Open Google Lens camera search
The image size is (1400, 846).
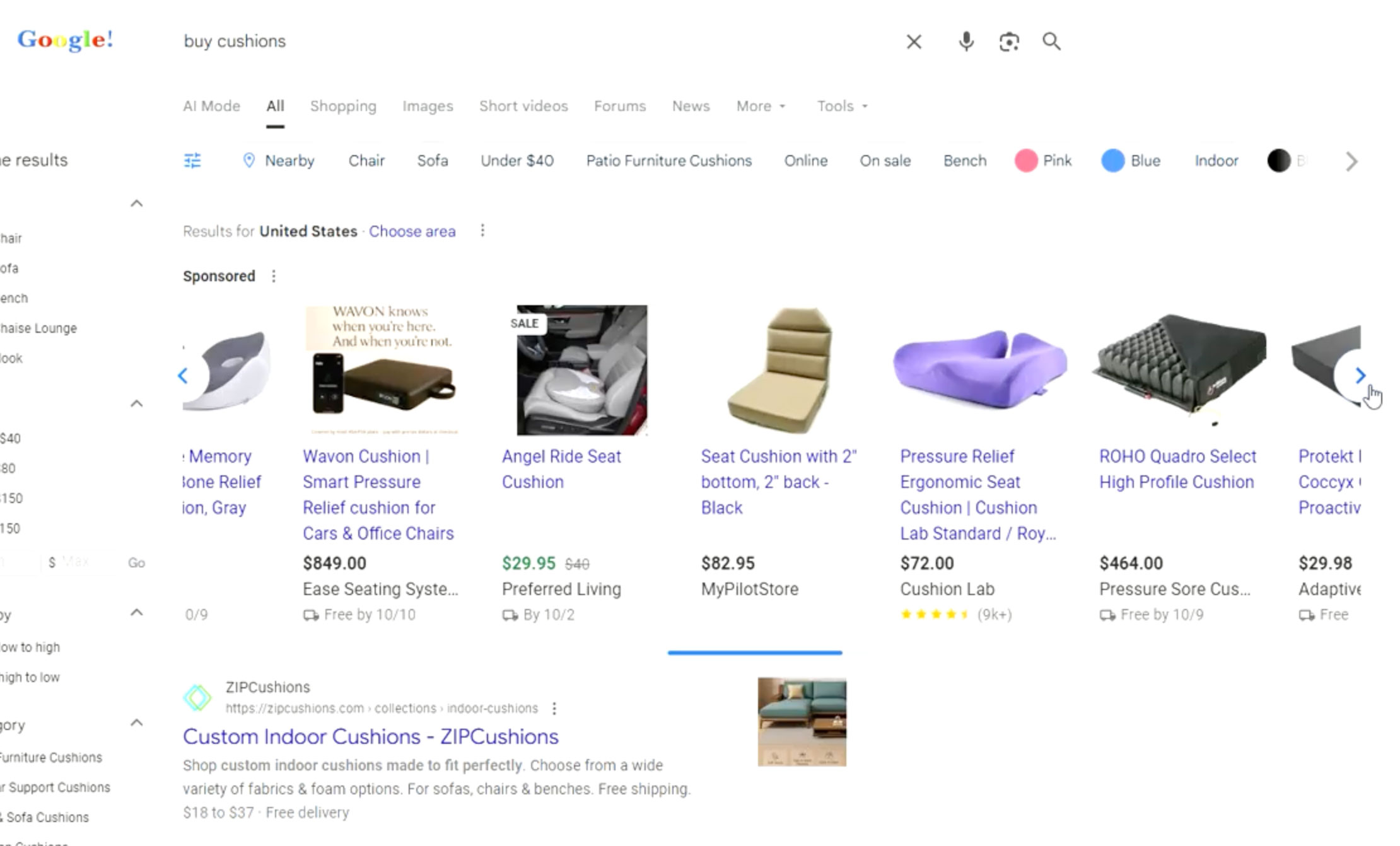click(x=1008, y=42)
